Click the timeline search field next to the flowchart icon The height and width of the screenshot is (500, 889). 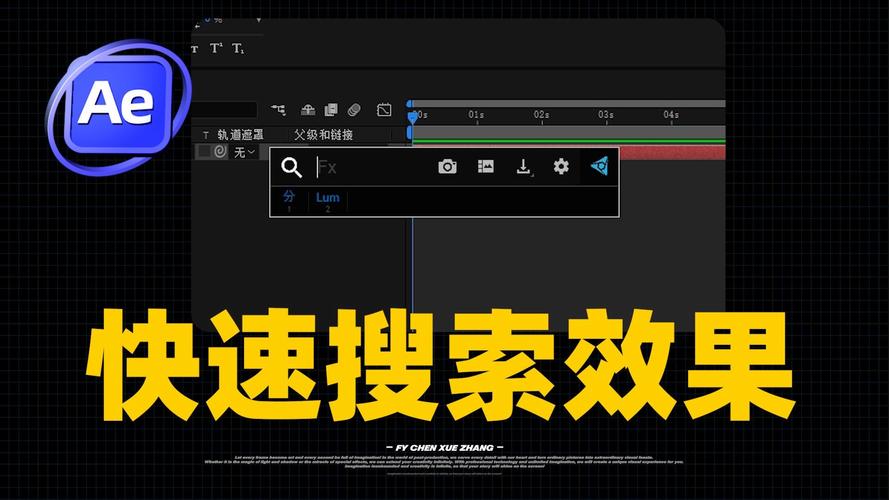[225, 109]
